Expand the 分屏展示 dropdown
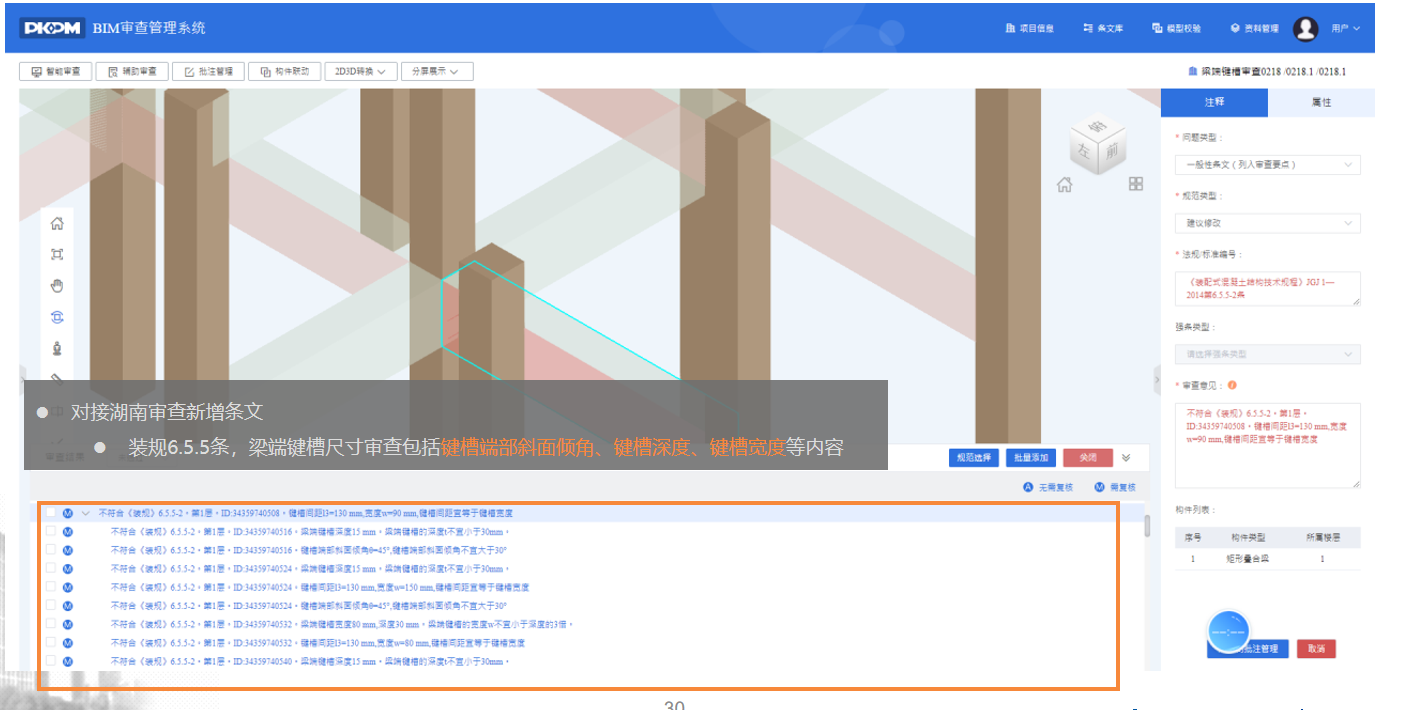Screen dimensions: 1411x710 437,72
